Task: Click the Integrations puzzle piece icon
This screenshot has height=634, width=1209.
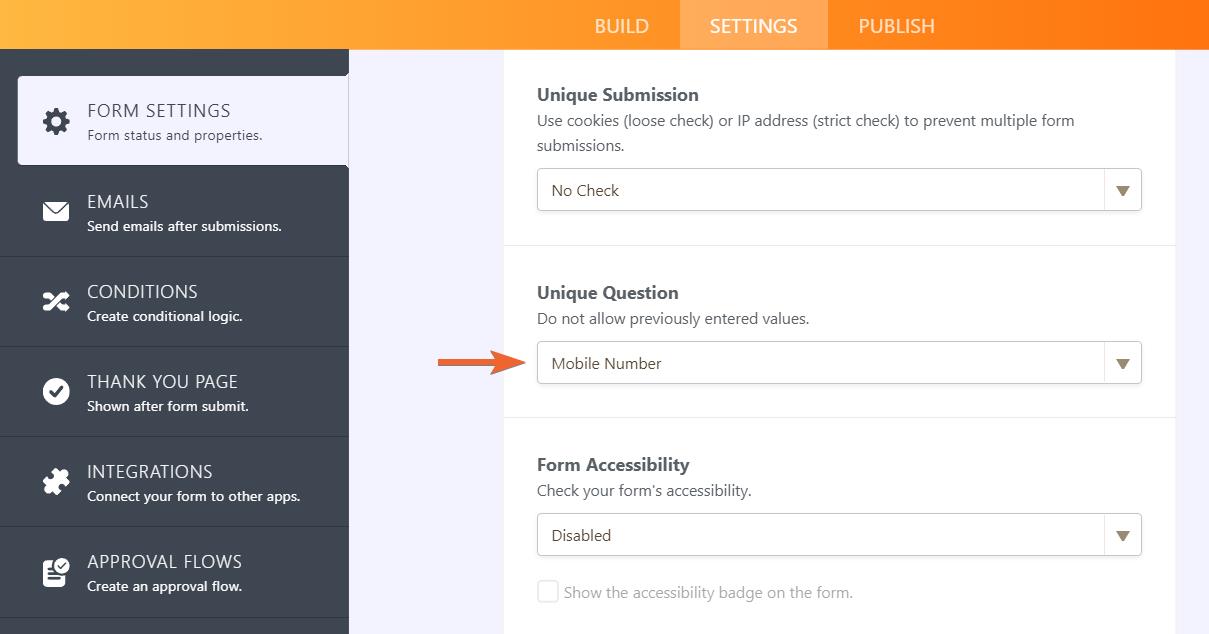Action: [56, 481]
